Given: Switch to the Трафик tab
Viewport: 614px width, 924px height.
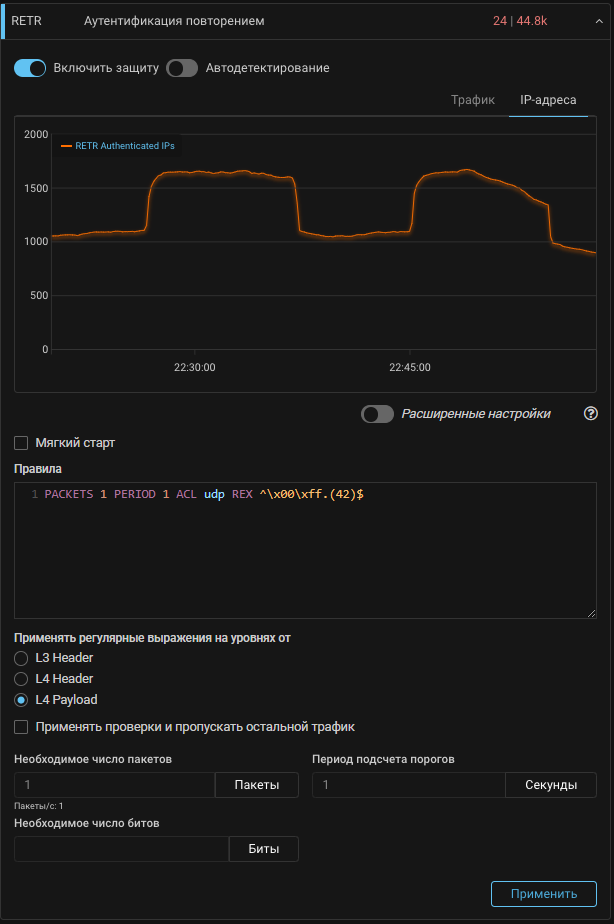Looking at the screenshot, I should pyautogui.click(x=473, y=100).
